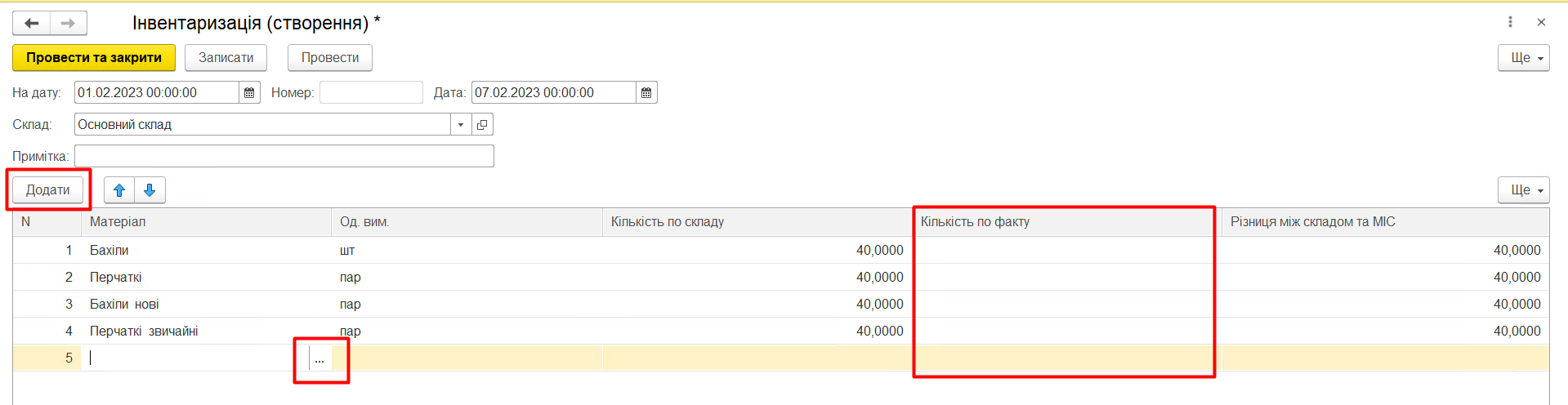The width and height of the screenshot is (1568, 405).
Task: Add a new row with 'Додати'
Action: coord(47,190)
